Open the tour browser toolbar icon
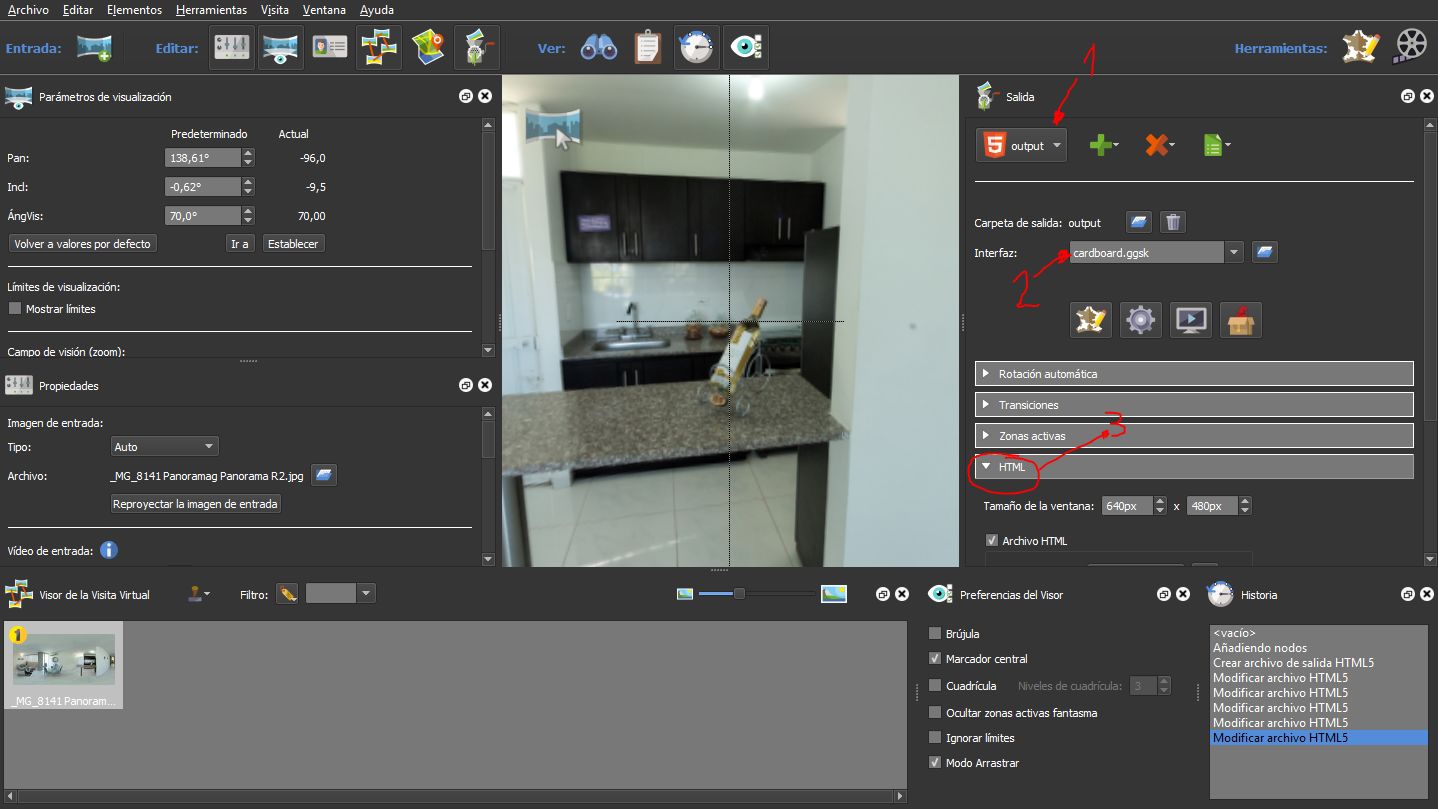This screenshot has width=1438, height=809. pos(380,47)
